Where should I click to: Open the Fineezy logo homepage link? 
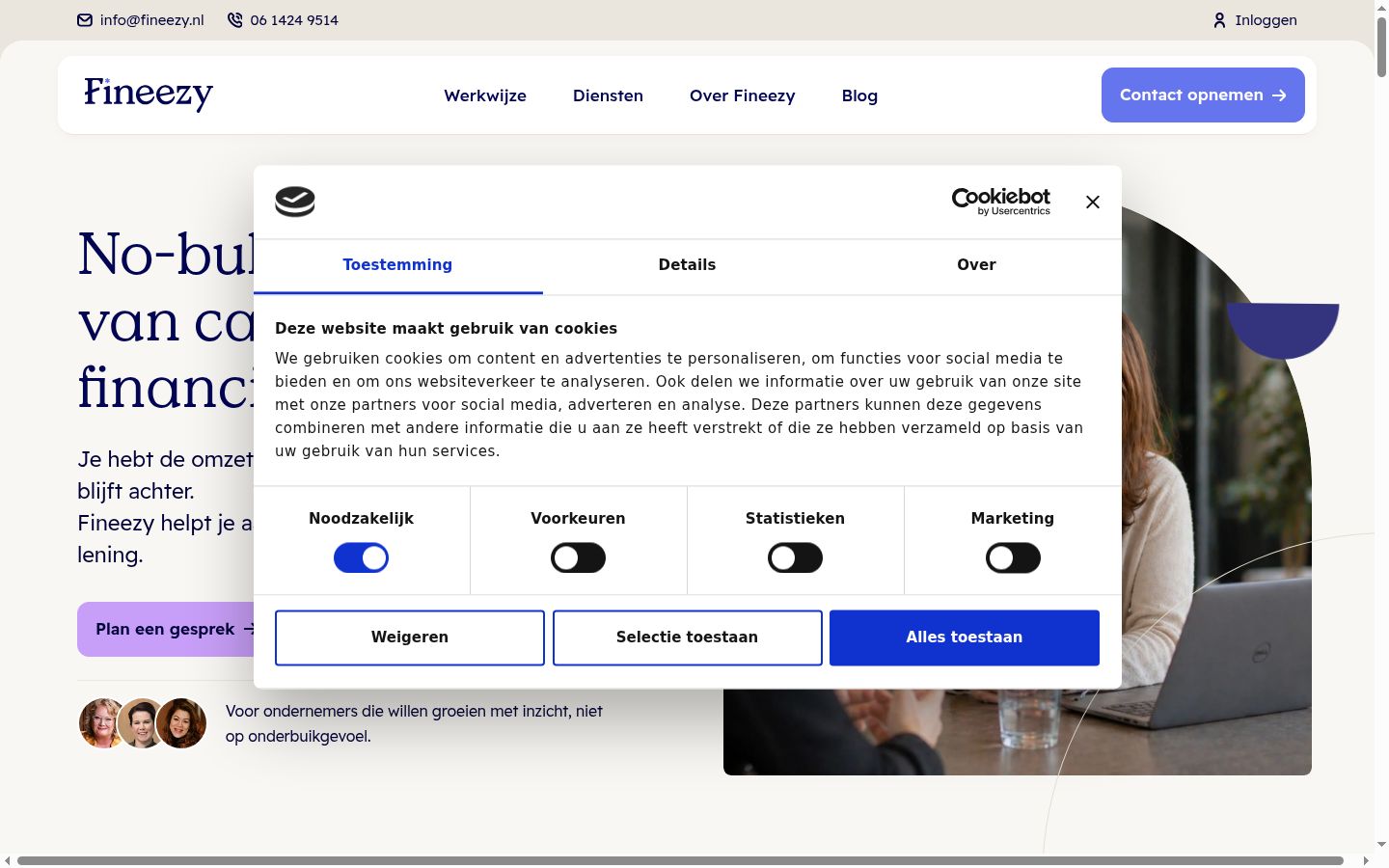(x=149, y=95)
